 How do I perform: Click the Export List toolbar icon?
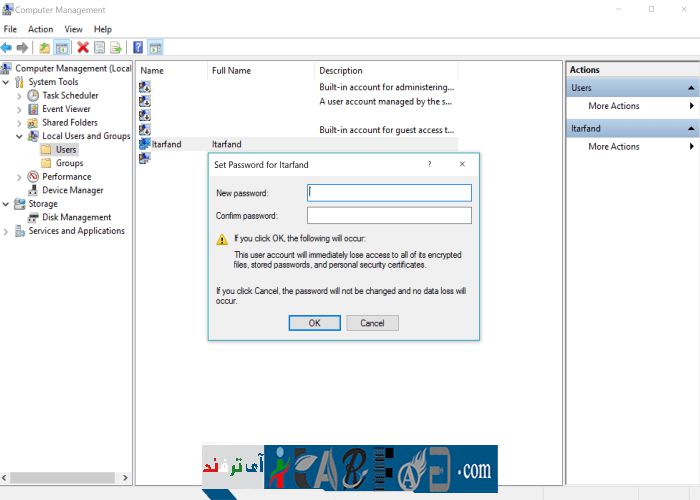click(x=116, y=47)
